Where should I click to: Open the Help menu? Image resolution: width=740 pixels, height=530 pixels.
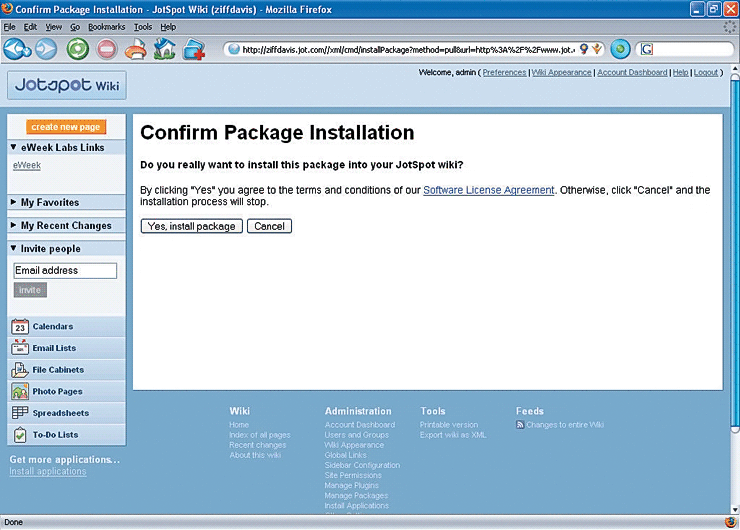(168, 27)
